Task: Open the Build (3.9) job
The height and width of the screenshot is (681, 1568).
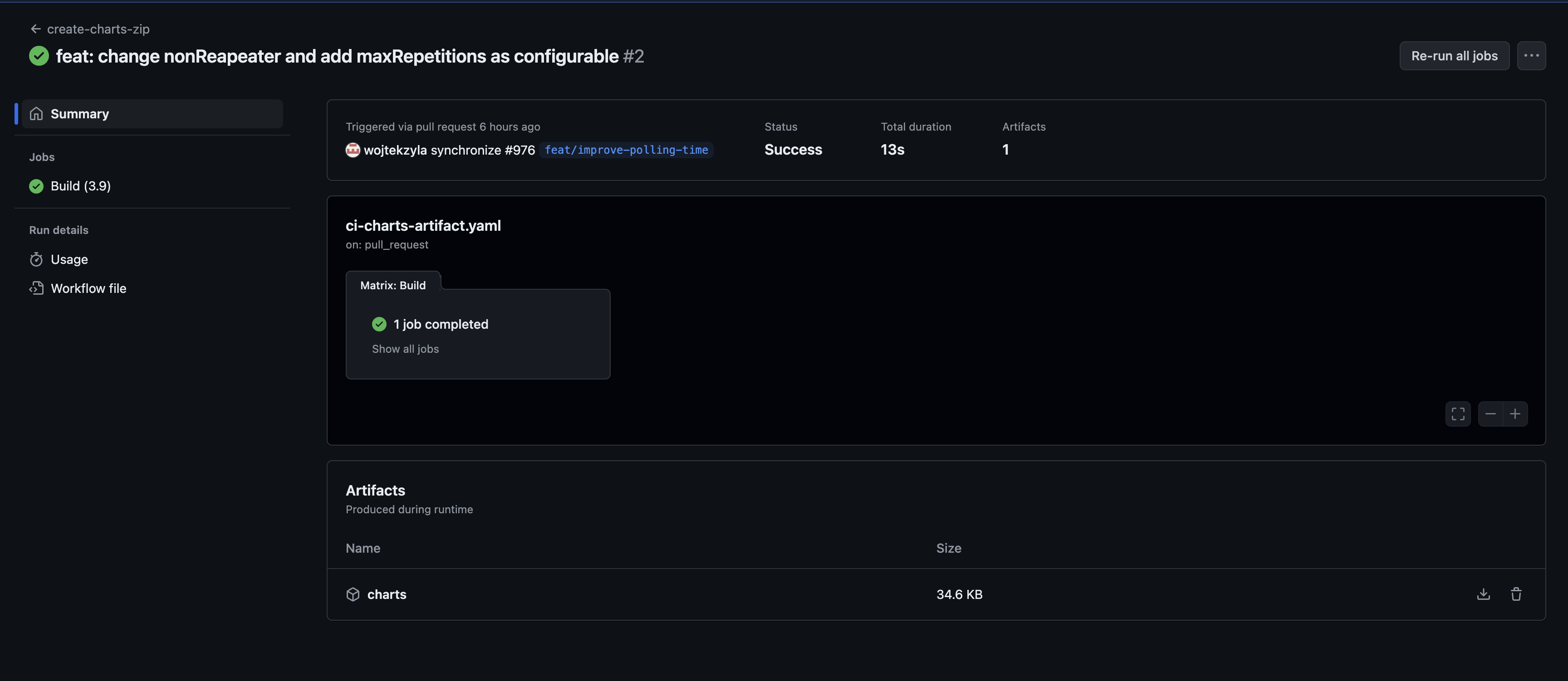Action: pos(80,186)
